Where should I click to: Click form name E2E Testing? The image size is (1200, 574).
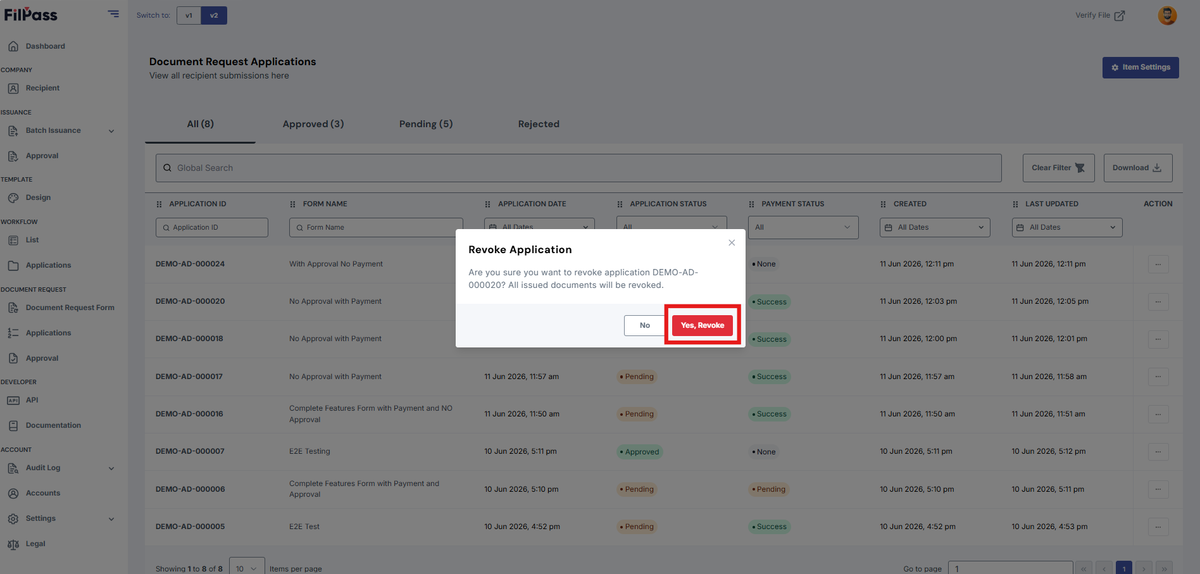click(310, 452)
